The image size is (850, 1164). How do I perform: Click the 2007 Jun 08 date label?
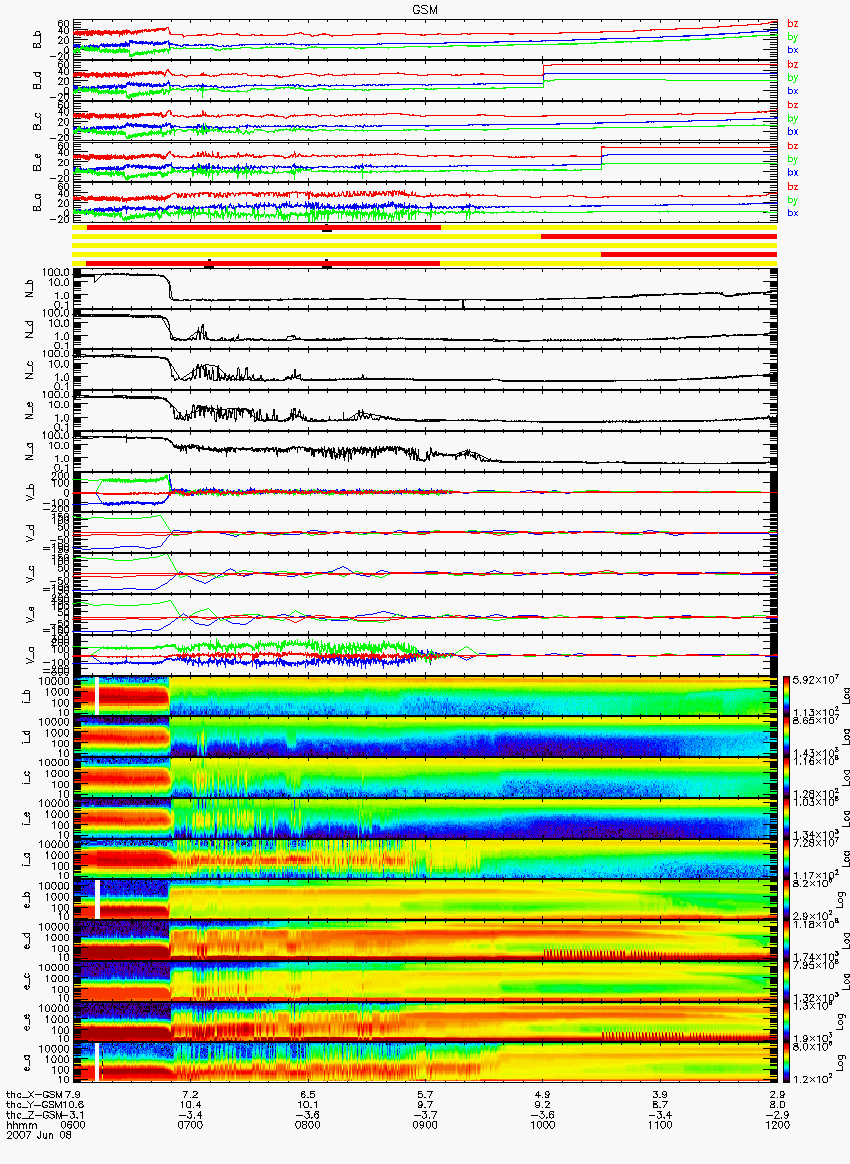tap(39, 1135)
